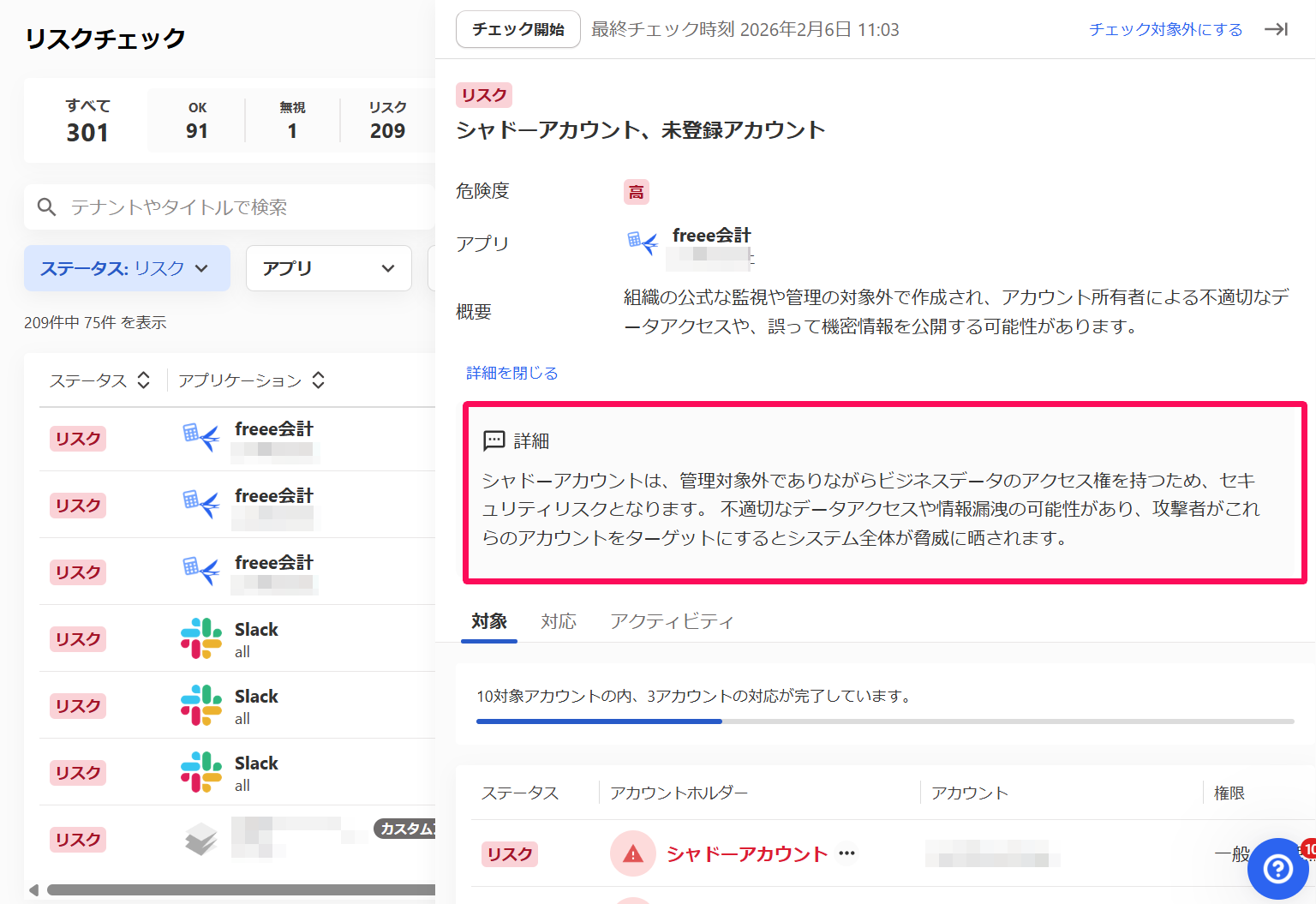Switch to the 対応 tab

click(x=559, y=621)
